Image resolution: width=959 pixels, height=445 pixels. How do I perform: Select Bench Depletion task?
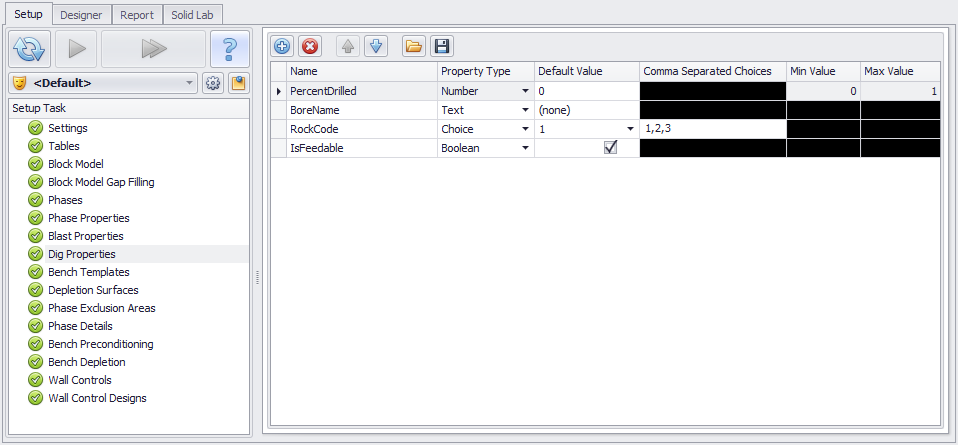point(87,362)
